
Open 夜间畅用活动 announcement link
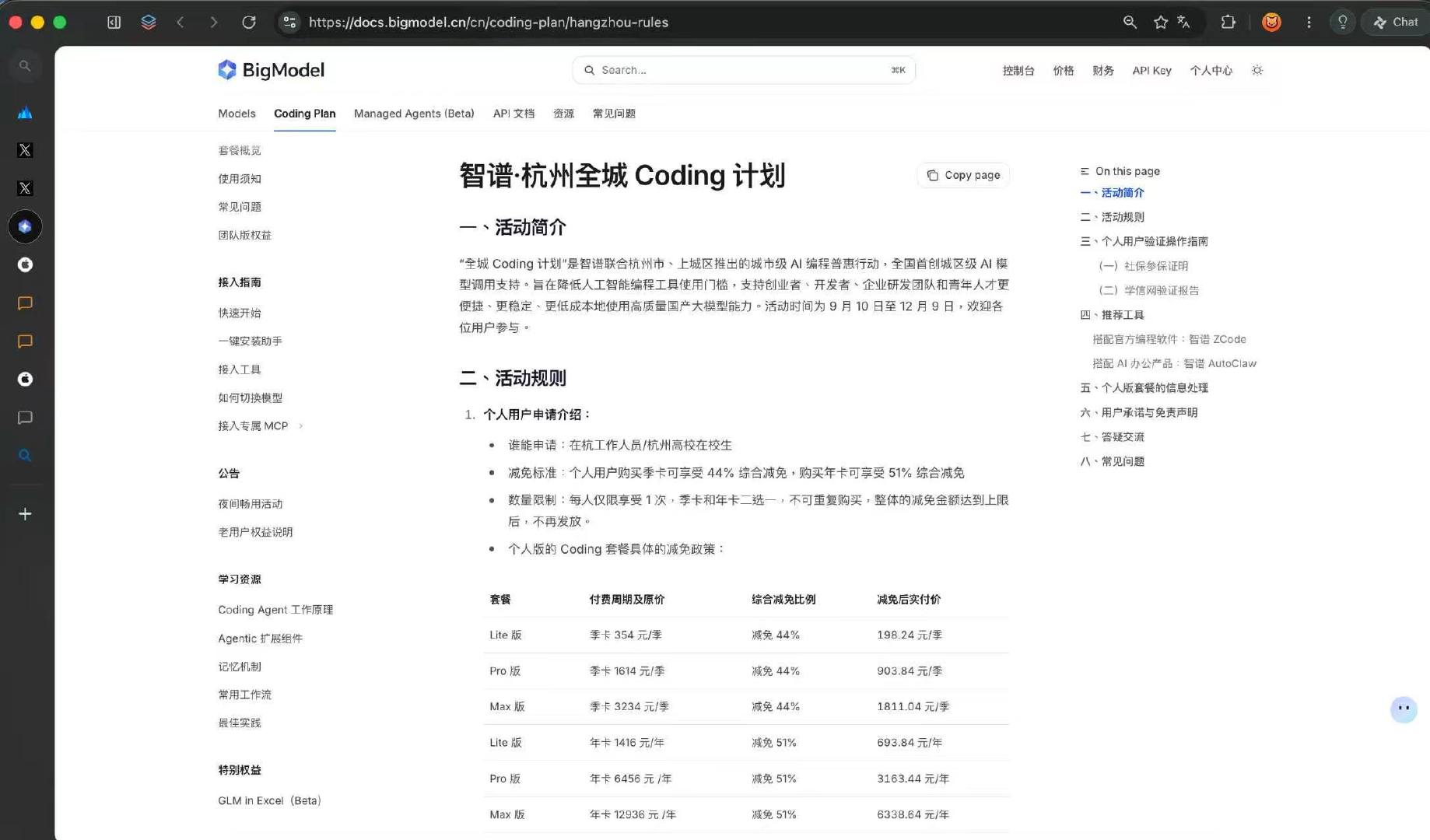(250, 504)
